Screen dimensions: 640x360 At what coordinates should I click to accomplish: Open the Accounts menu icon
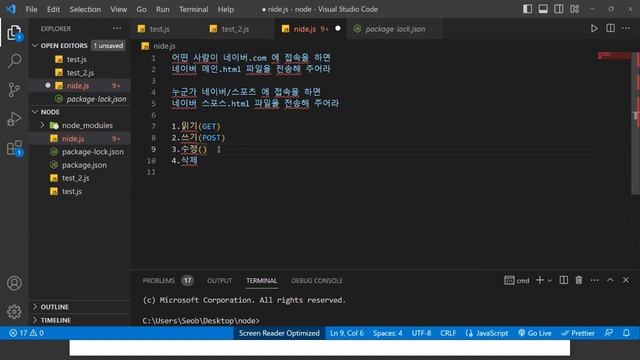(14, 283)
